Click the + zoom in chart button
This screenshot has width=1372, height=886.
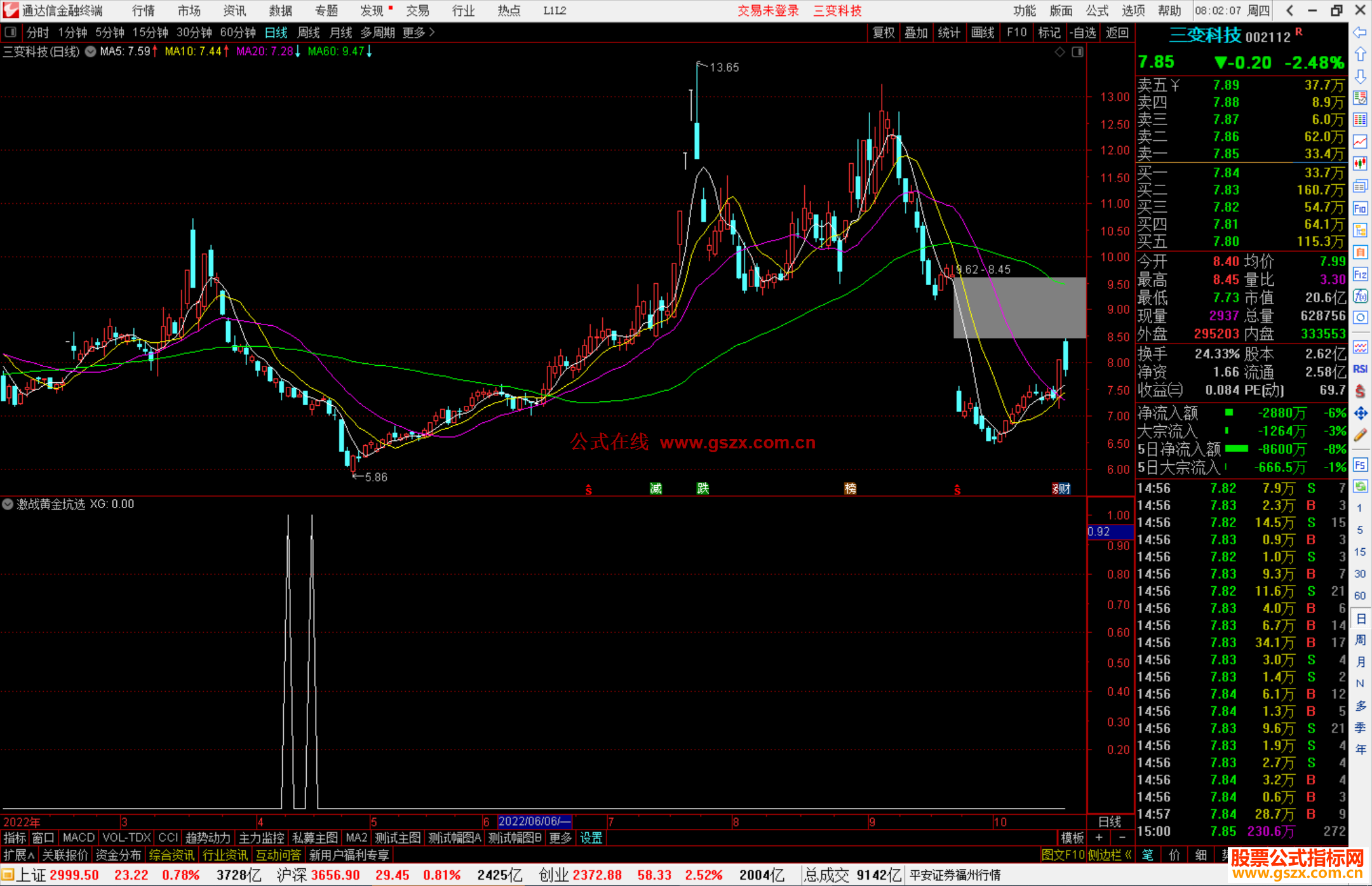(1099, 838)
